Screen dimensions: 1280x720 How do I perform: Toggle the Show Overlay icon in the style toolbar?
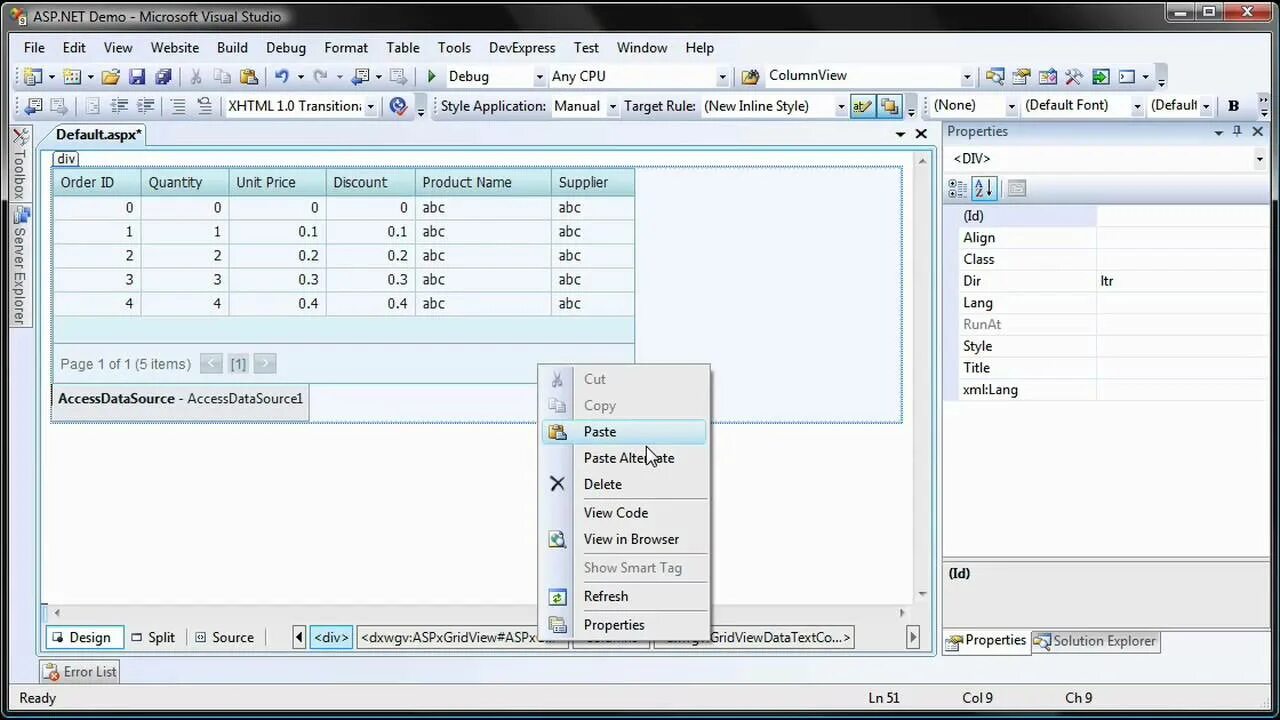889,106
